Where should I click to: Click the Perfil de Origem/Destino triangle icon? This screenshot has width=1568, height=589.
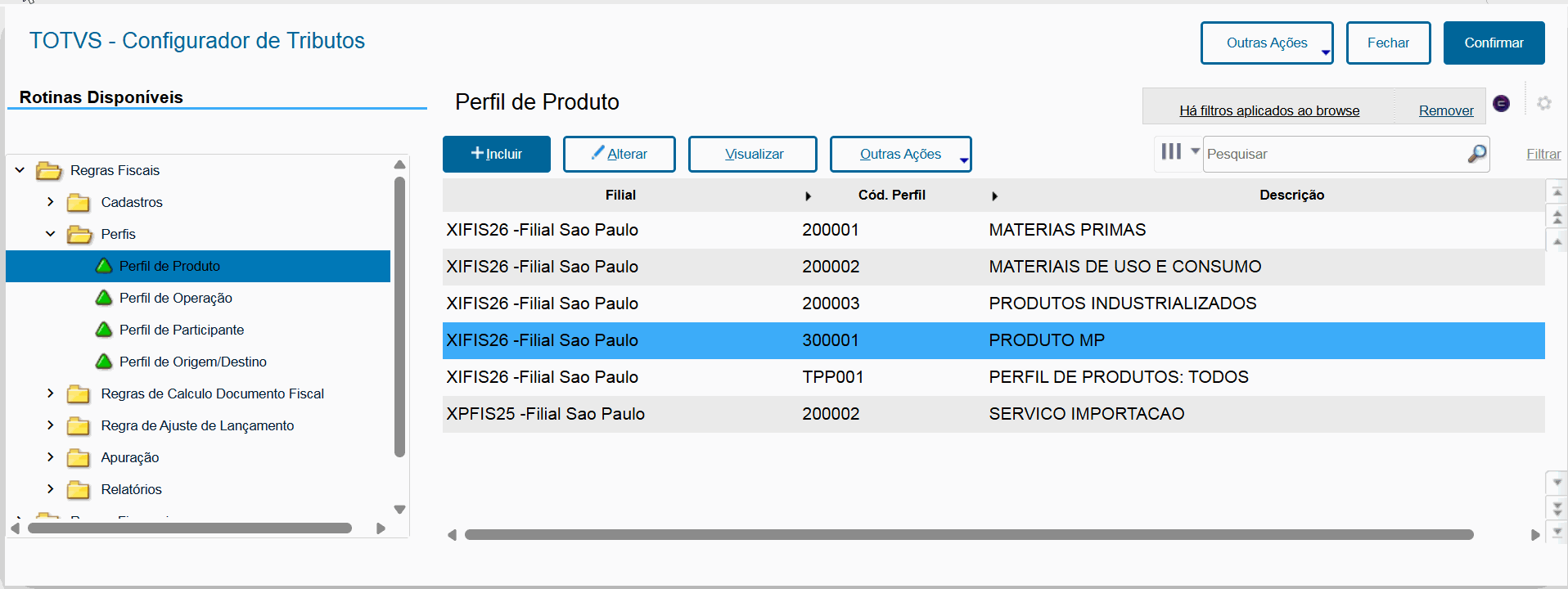(104, 362)
